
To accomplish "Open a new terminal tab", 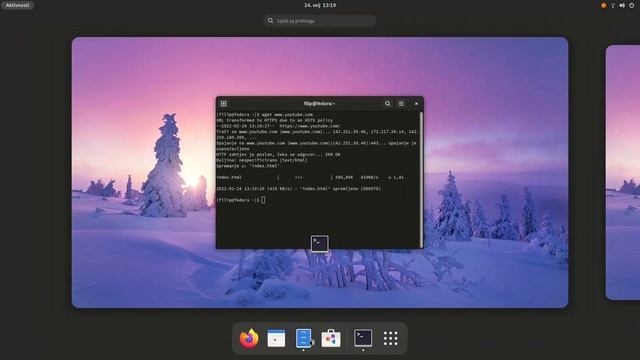I will 224,104.
